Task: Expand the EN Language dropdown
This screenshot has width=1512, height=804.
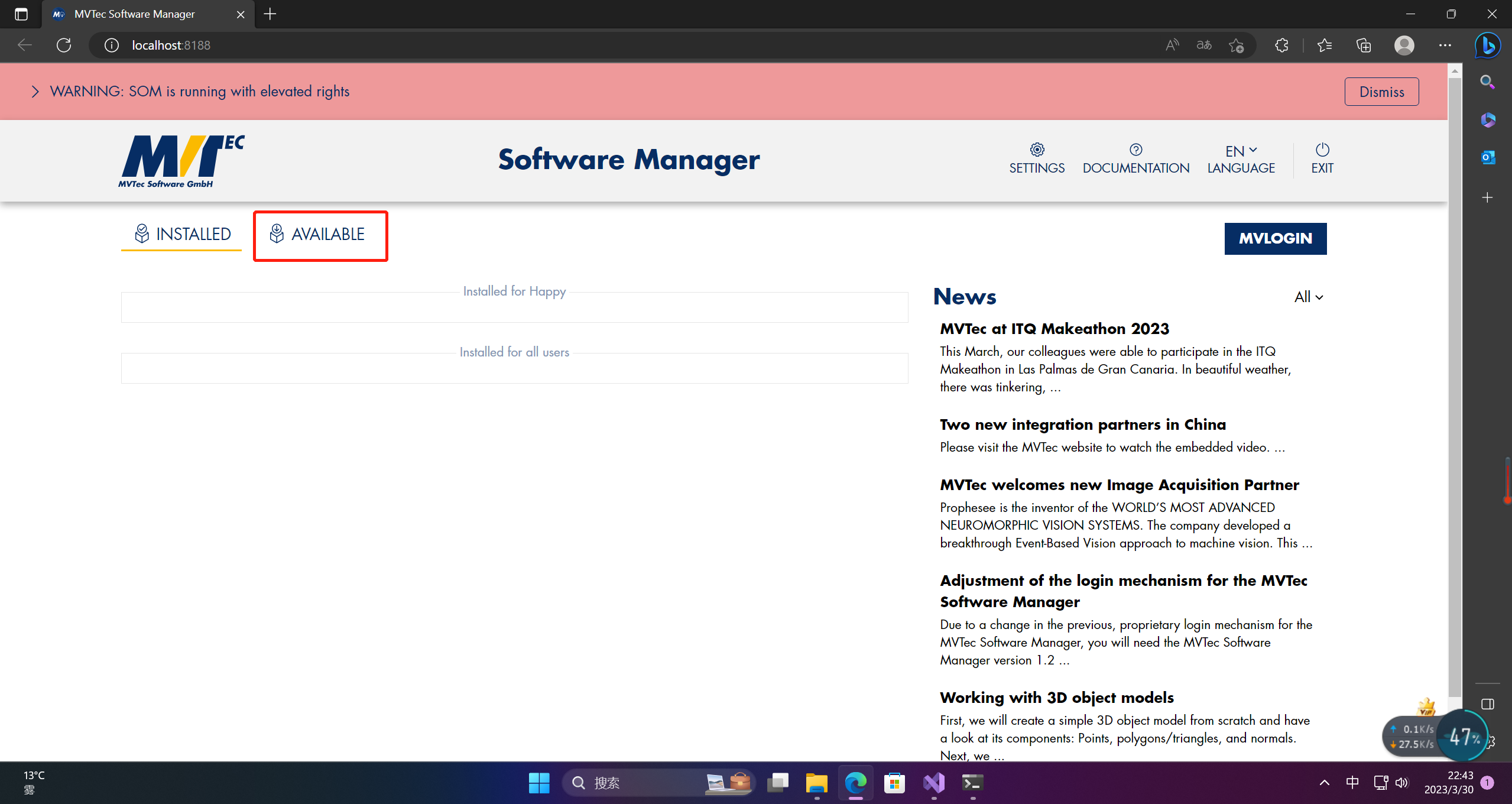Action: click(x=1241, y=151)
